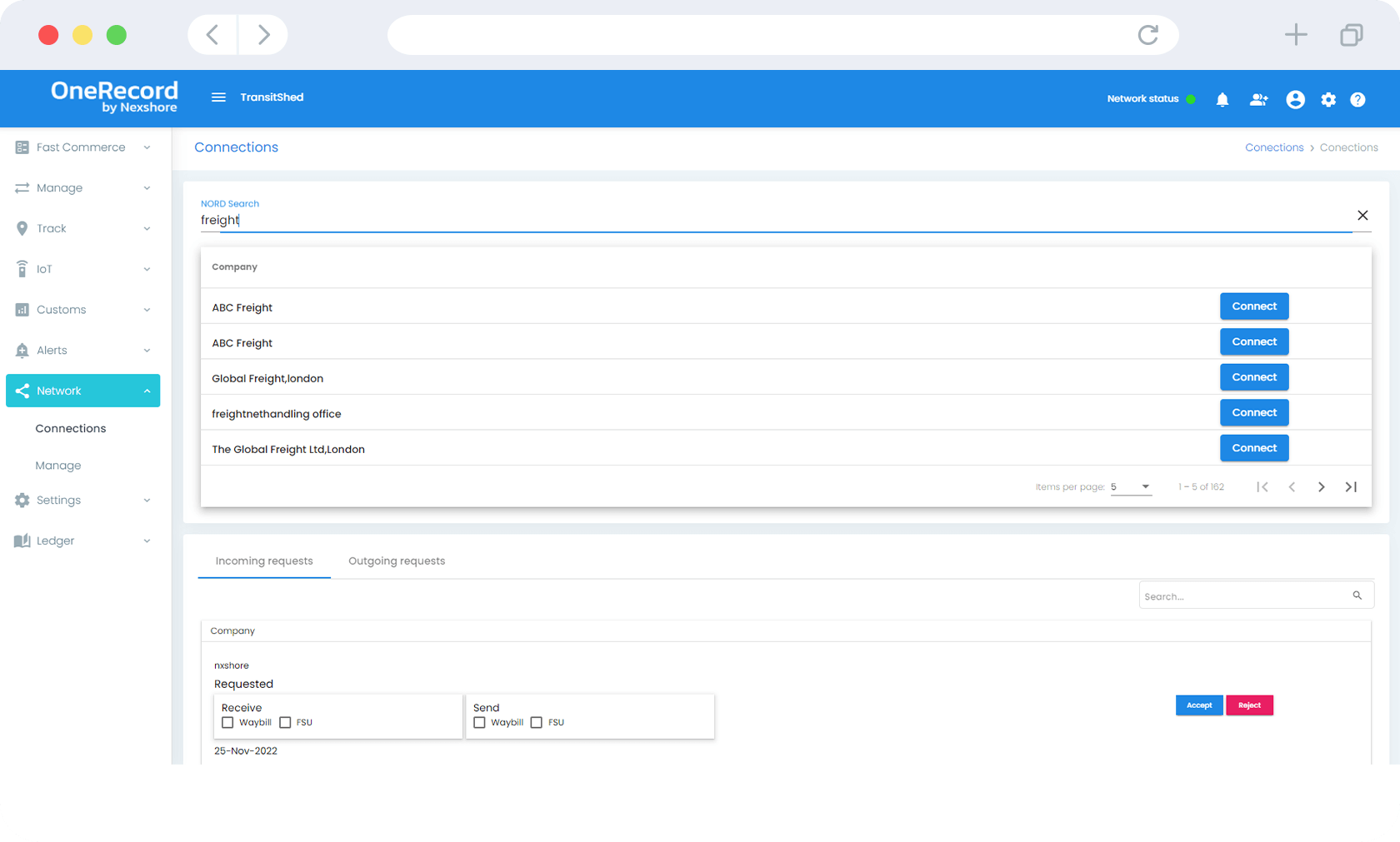Click the Manage arrows sidebar icon
The image size is (1400, 842).
click(x=22, y=188)
